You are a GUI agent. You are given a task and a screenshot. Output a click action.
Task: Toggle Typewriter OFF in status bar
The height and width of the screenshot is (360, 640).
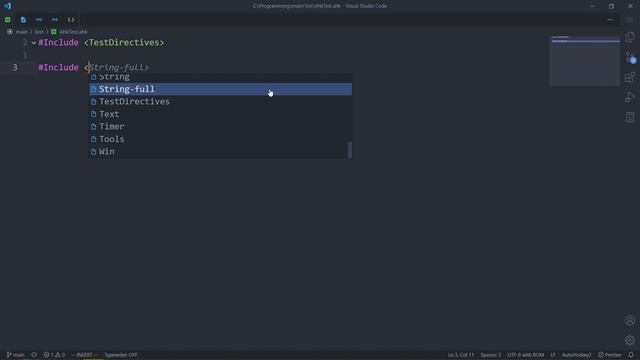click(x=120, y=355)
